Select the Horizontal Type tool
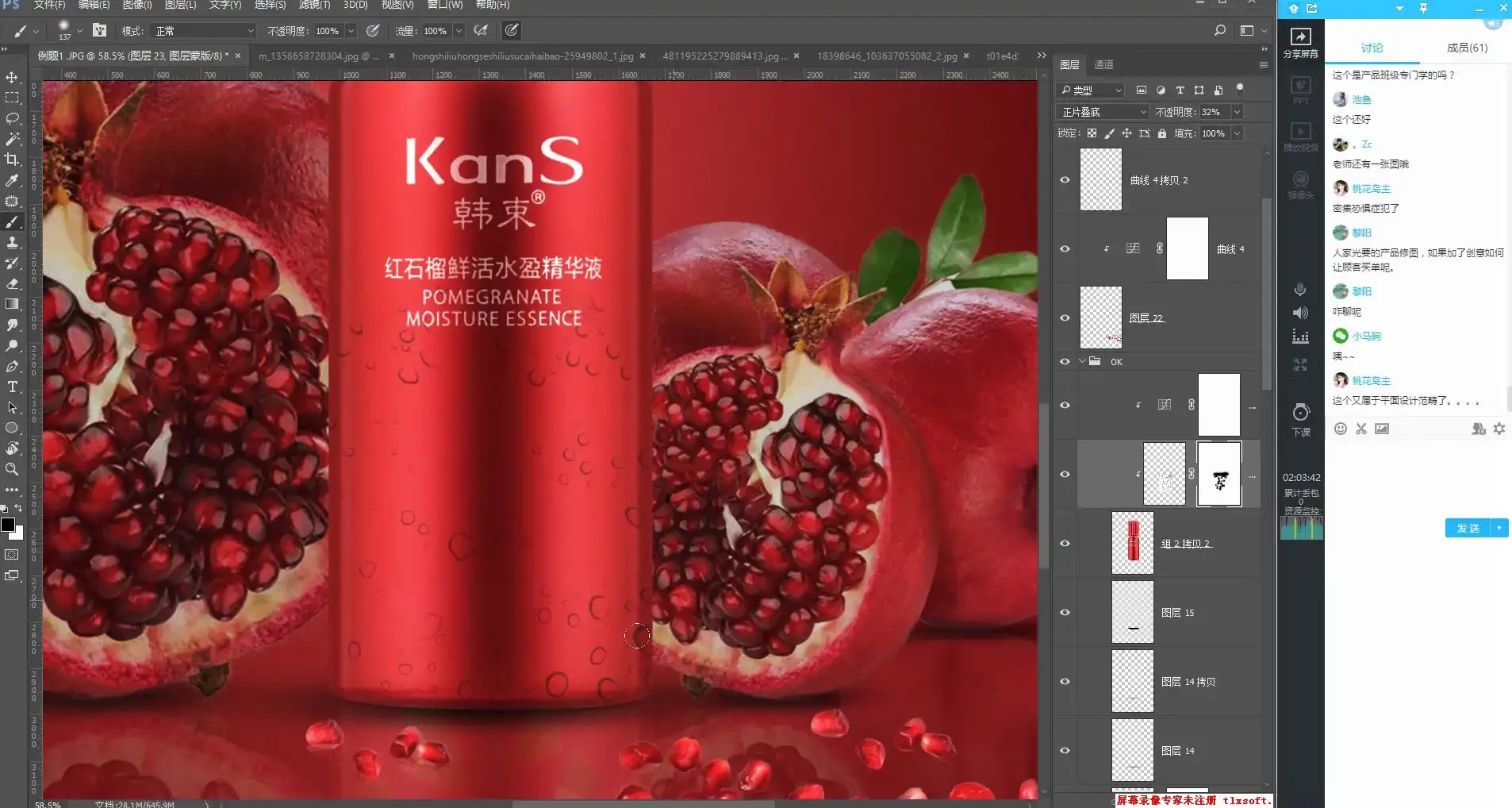This screenshot has height=808, width=1512. coord(12,387)
